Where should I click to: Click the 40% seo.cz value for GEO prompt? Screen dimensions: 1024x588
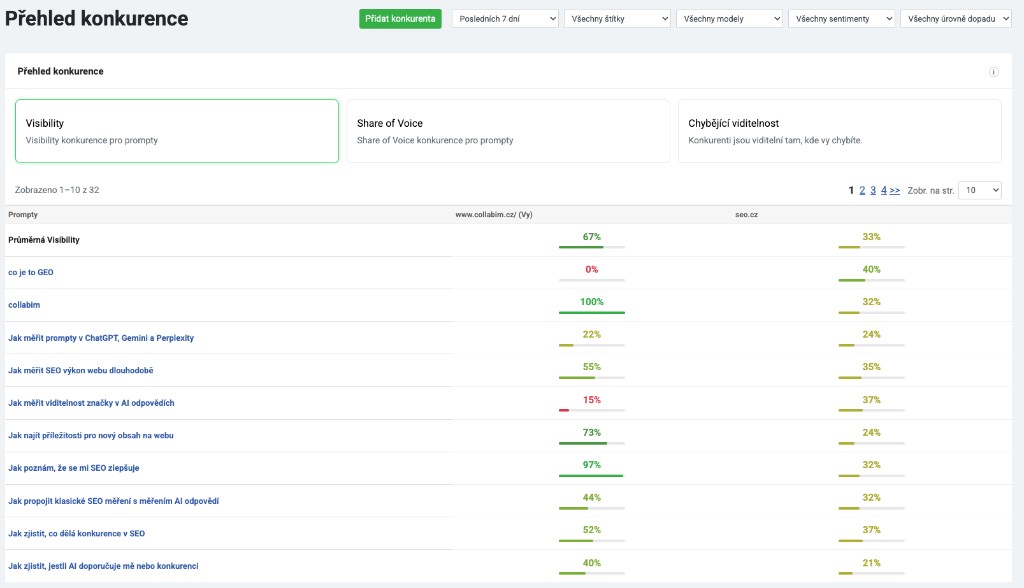(871, 269)
